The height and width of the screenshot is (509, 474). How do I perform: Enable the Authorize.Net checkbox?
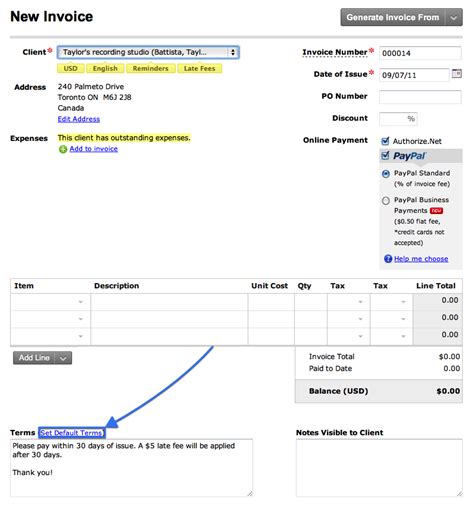[x=385, y=141]
